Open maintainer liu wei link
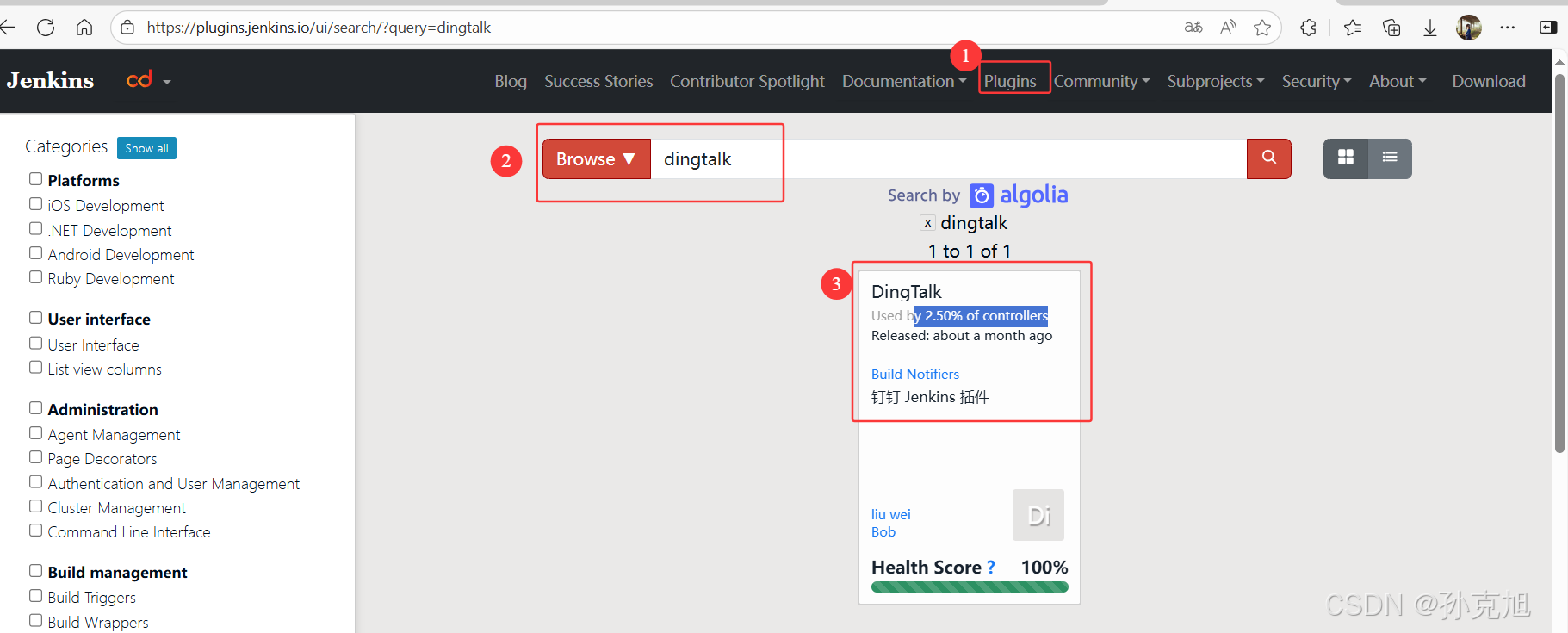Viewport: 1568px width, 633px height. click(891, 514)
